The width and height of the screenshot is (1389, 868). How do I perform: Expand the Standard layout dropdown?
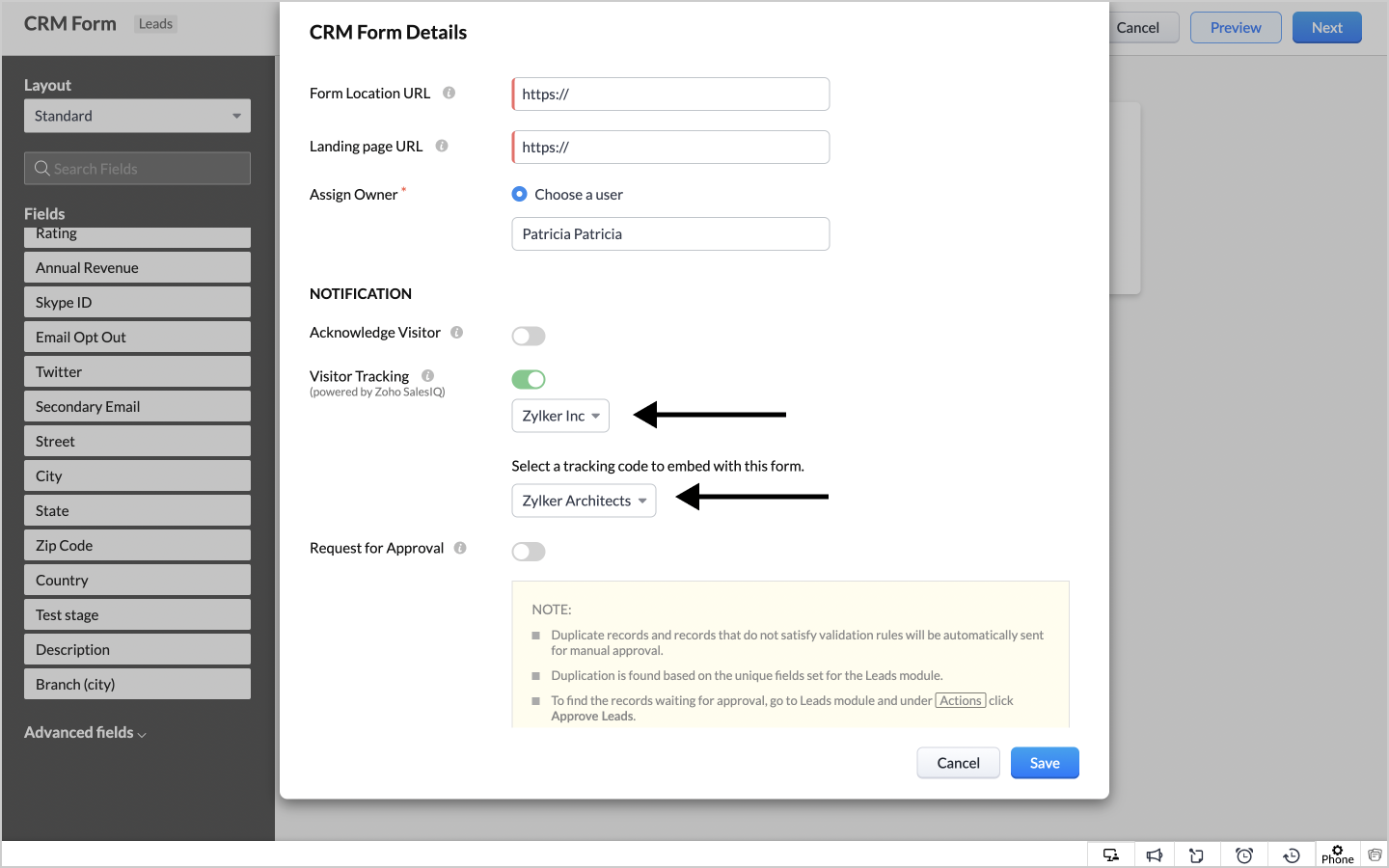tap(137, 116)
